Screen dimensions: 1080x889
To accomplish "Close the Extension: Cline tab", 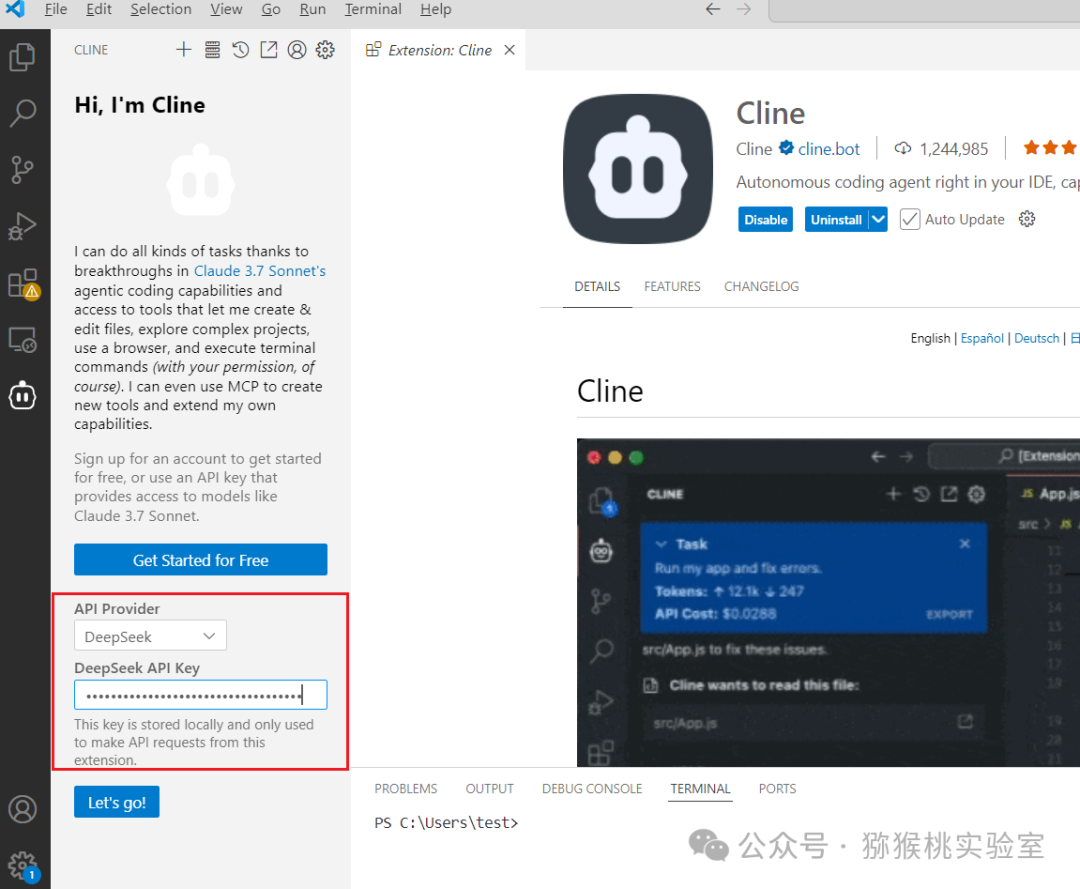I will (509, 50).
